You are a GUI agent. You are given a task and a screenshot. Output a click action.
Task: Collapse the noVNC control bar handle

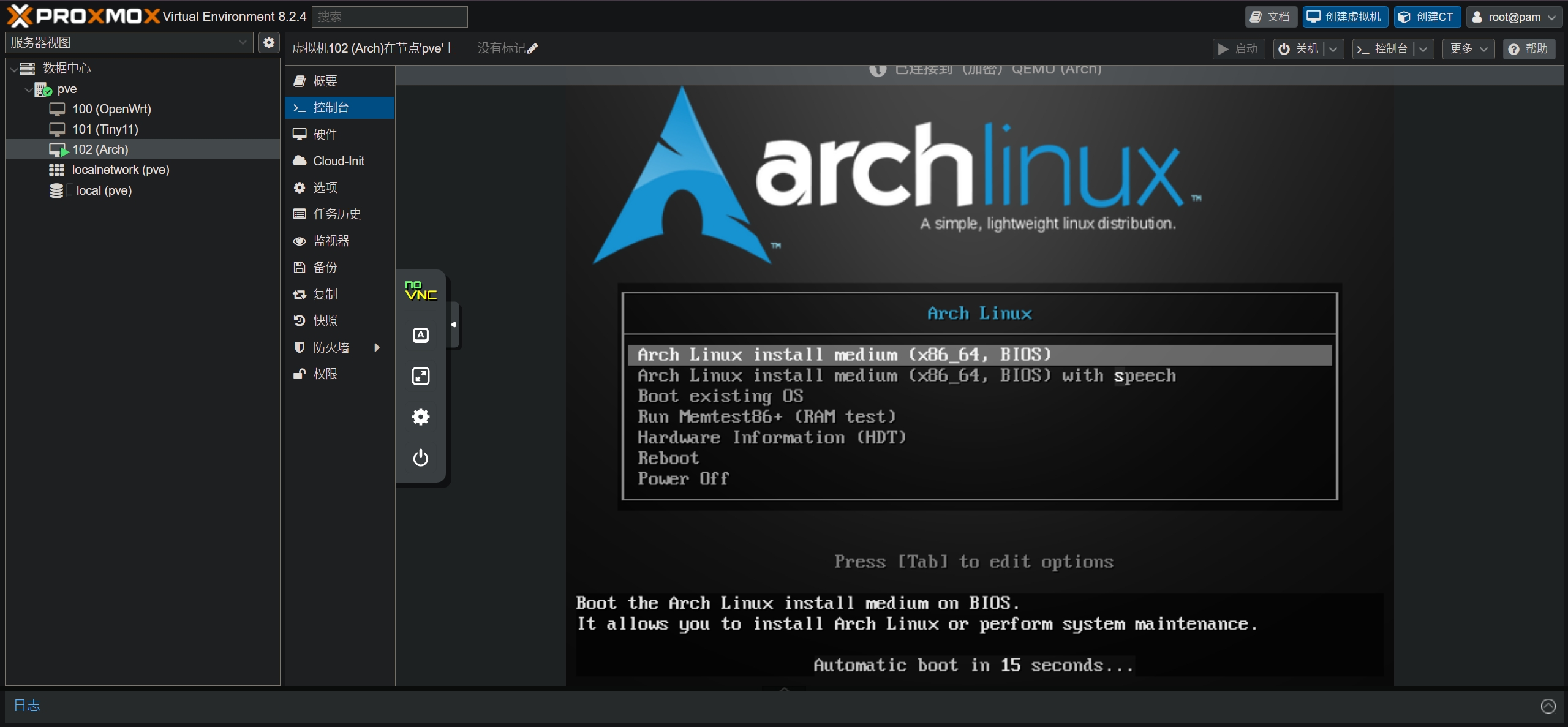[454, 325]
